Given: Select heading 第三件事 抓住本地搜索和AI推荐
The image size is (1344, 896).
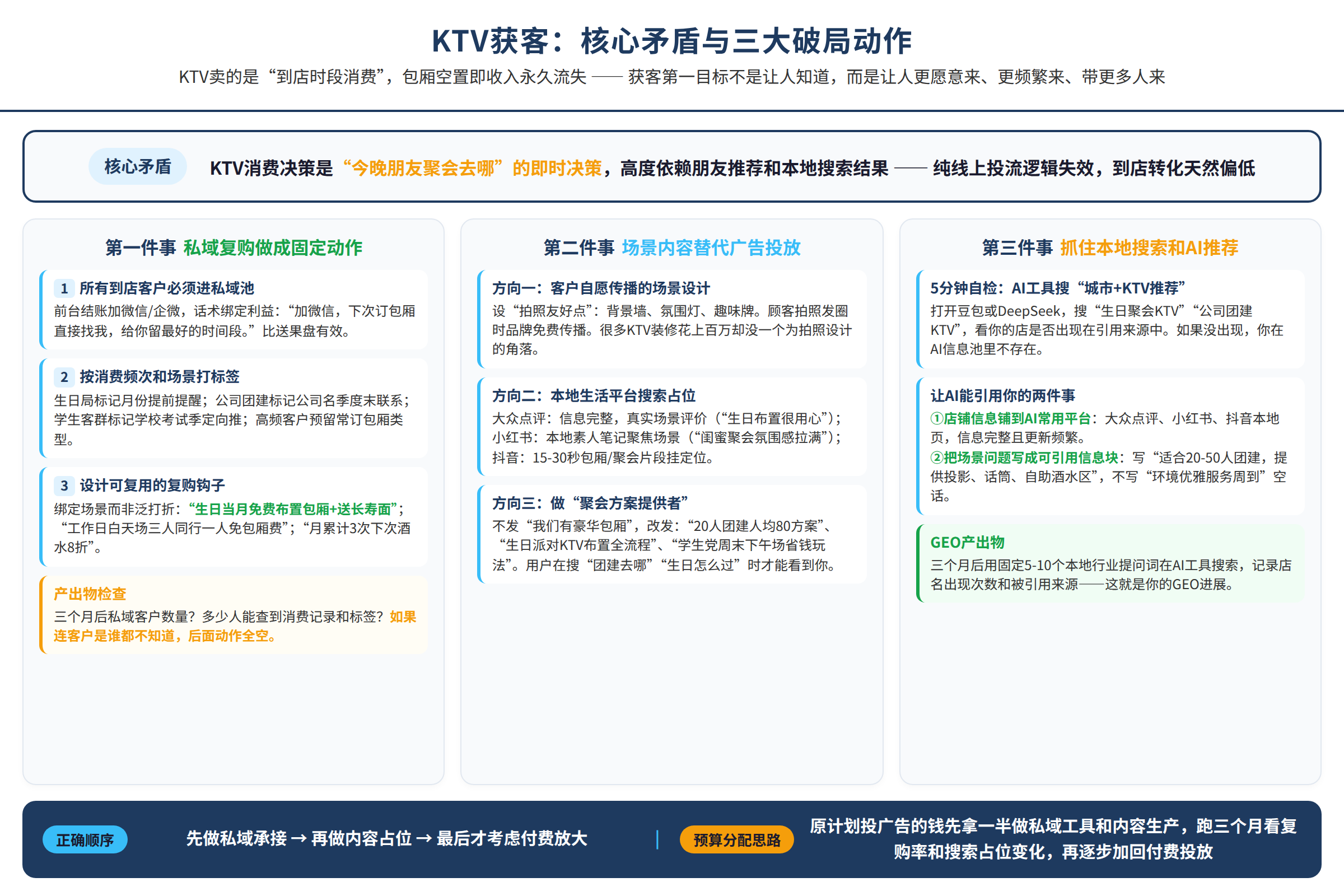Looking at the screenshot, I should point(1110,248).
